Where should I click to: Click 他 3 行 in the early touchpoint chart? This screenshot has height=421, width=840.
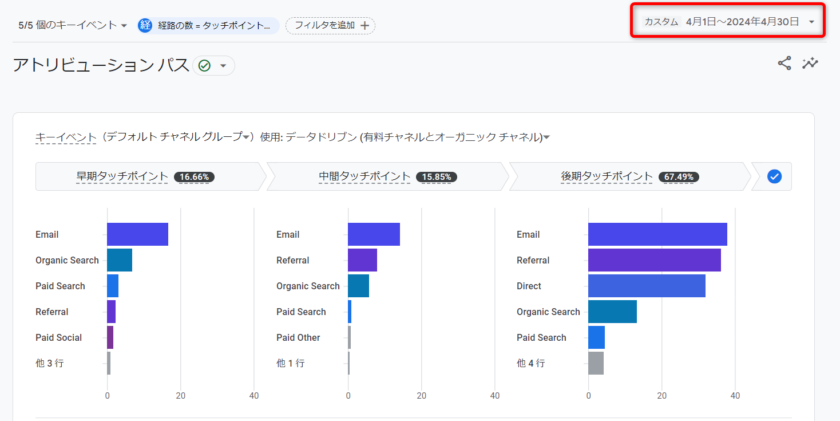coord(49,363)
